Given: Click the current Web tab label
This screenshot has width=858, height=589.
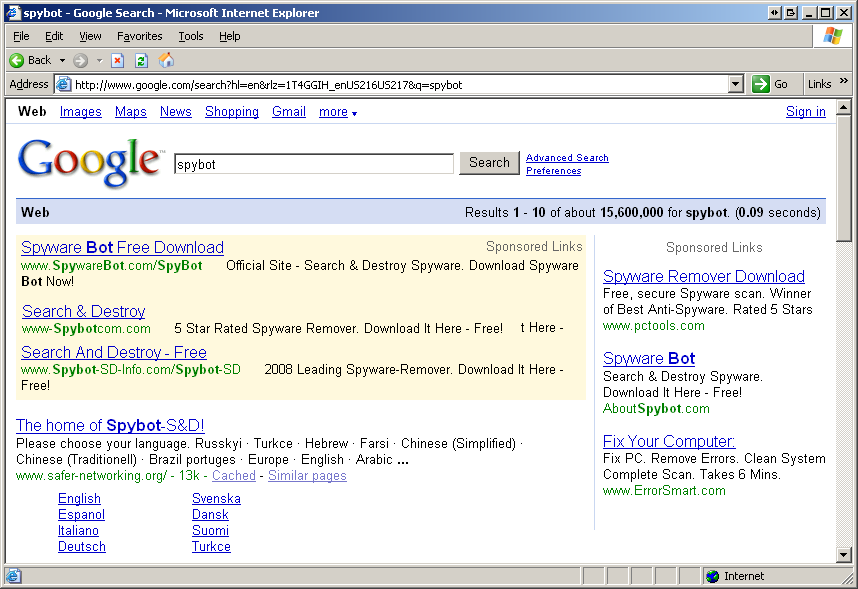Looking at the screenshot, I should 32,112.
